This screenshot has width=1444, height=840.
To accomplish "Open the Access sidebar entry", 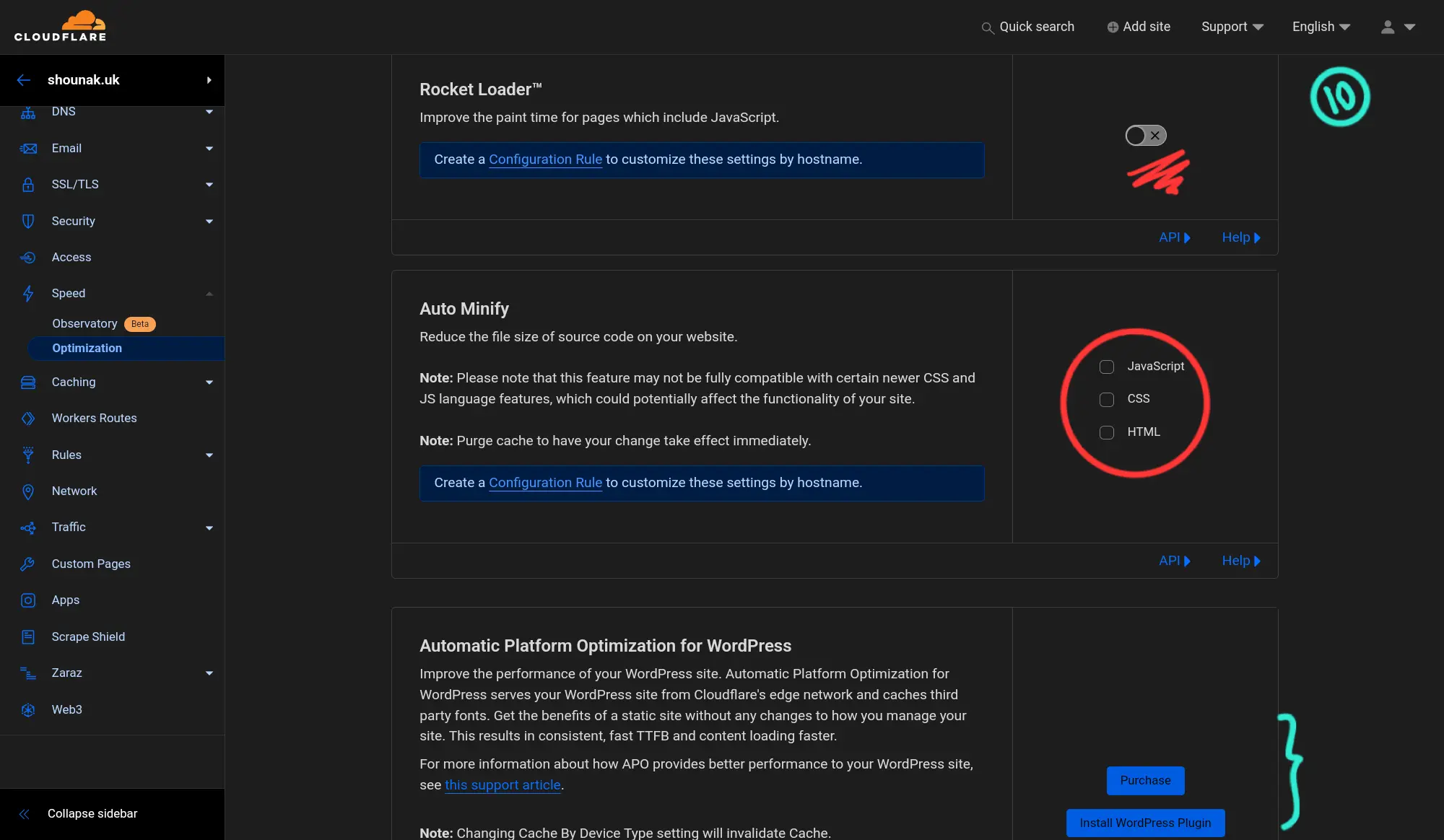I will (71, 257).
